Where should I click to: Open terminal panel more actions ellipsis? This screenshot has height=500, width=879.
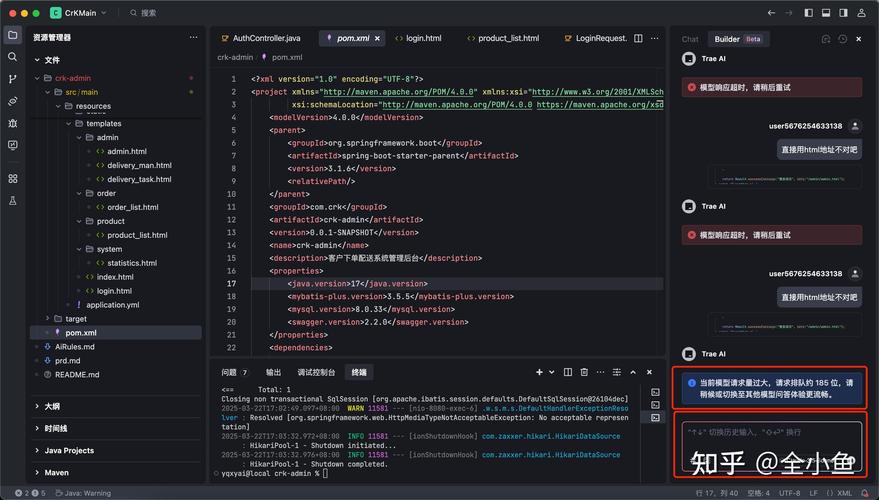pos(600,372)
